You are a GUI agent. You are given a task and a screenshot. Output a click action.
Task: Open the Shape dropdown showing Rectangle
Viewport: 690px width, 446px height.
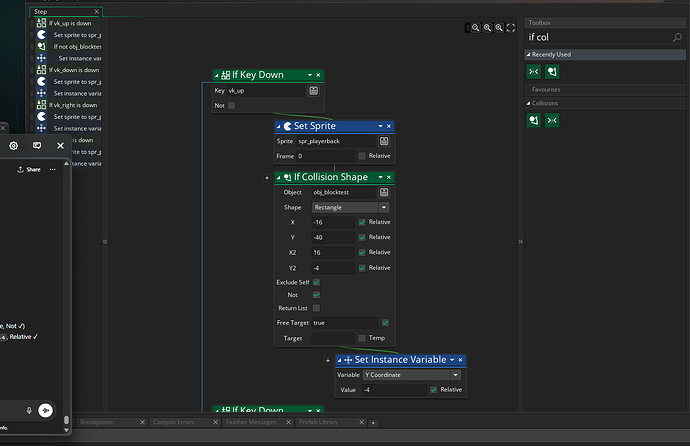click(x=351, y=208)
